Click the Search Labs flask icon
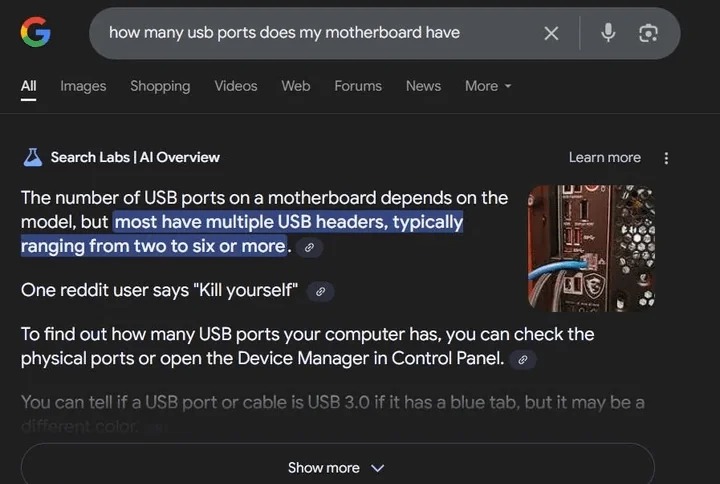Screen dimensions: 720x484 click(x=32, y=158)
